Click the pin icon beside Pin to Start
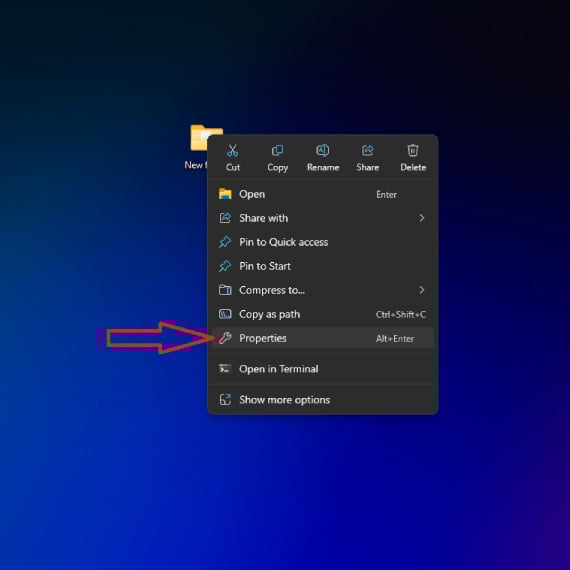Screen dimensions: 570x570 225,266
